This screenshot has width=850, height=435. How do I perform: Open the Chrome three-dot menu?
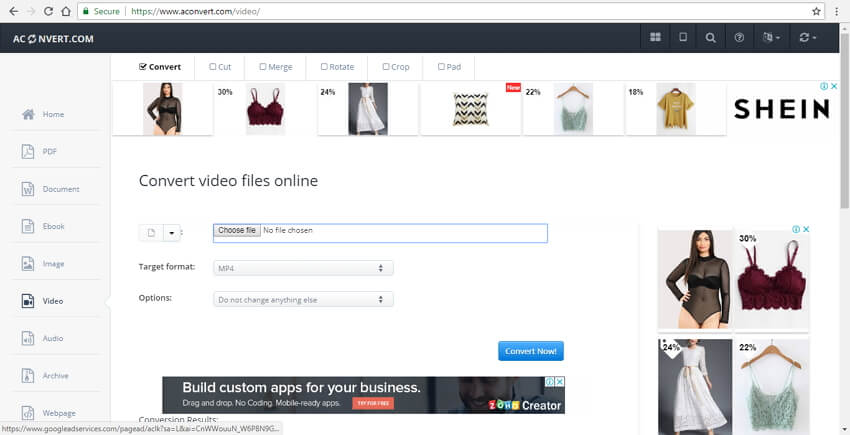(x=837, y=11)
